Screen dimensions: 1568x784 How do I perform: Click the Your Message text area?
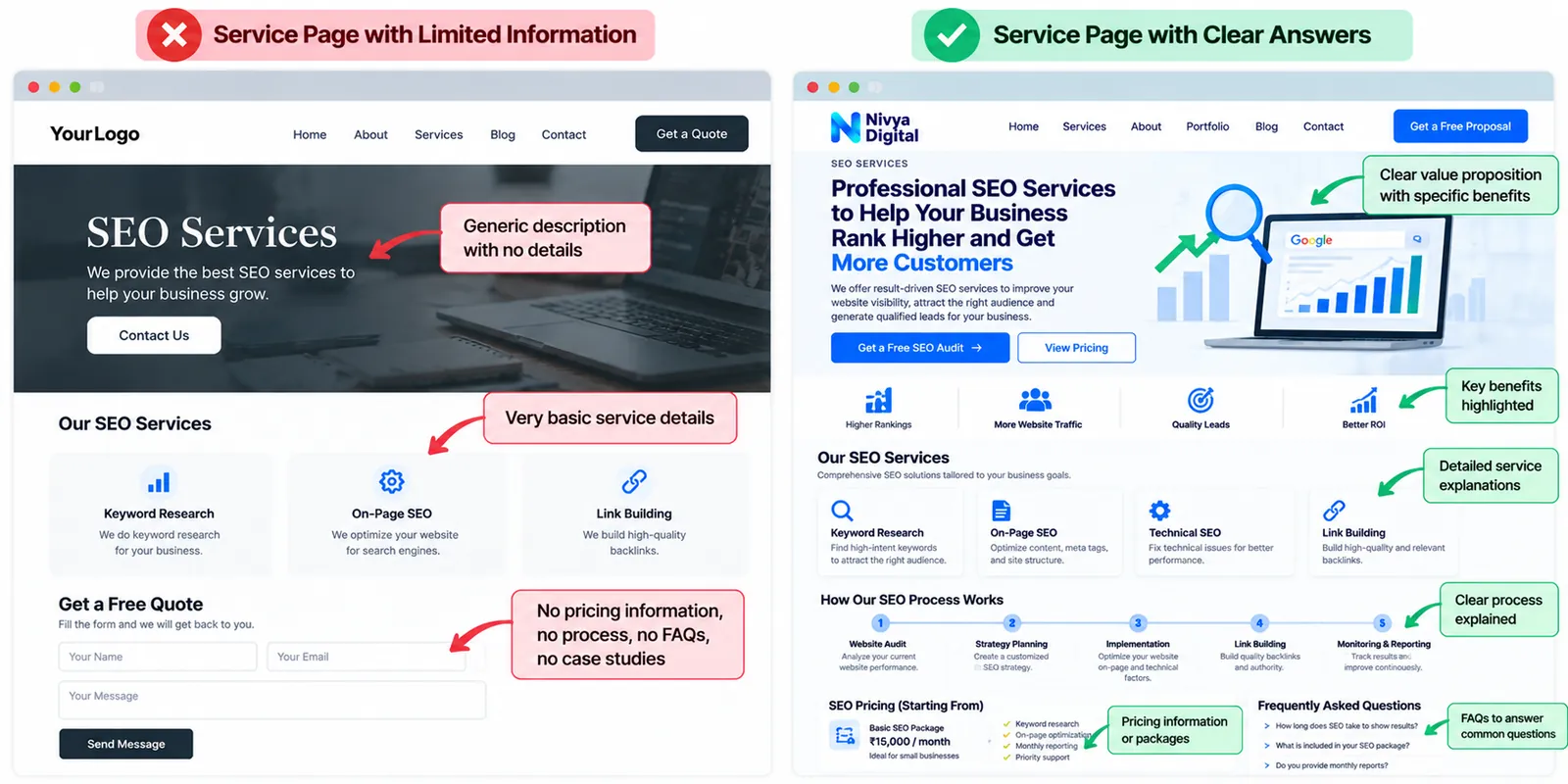(x=272, y=701)
